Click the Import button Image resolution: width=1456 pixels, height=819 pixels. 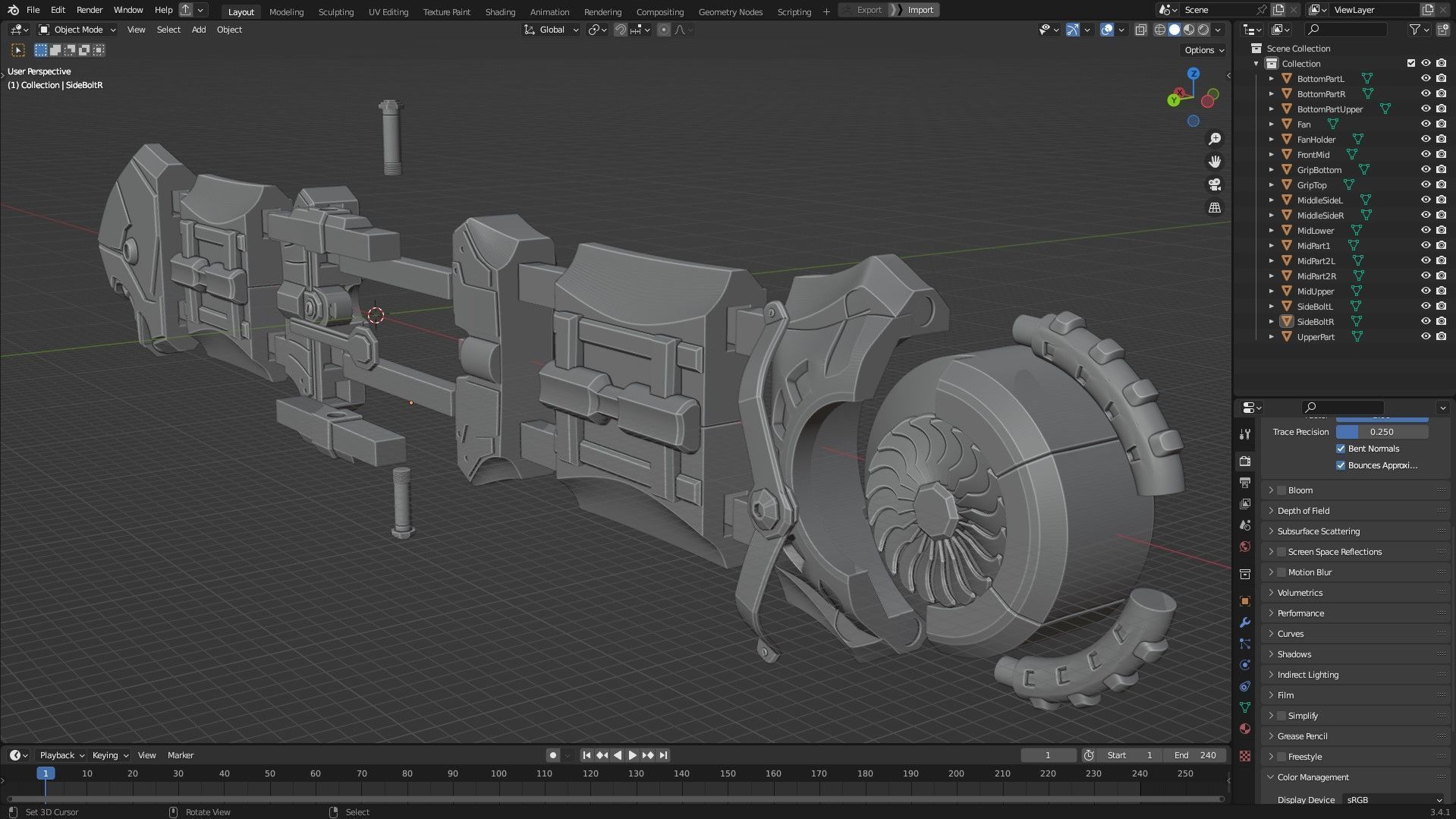(x=920, y=10)
